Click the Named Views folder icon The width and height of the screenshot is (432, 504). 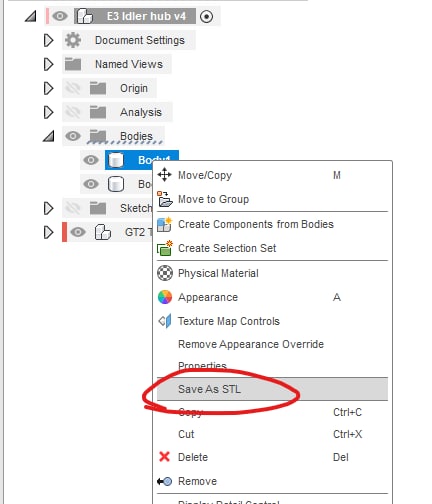pyautogui.click(x=73, y=64)
